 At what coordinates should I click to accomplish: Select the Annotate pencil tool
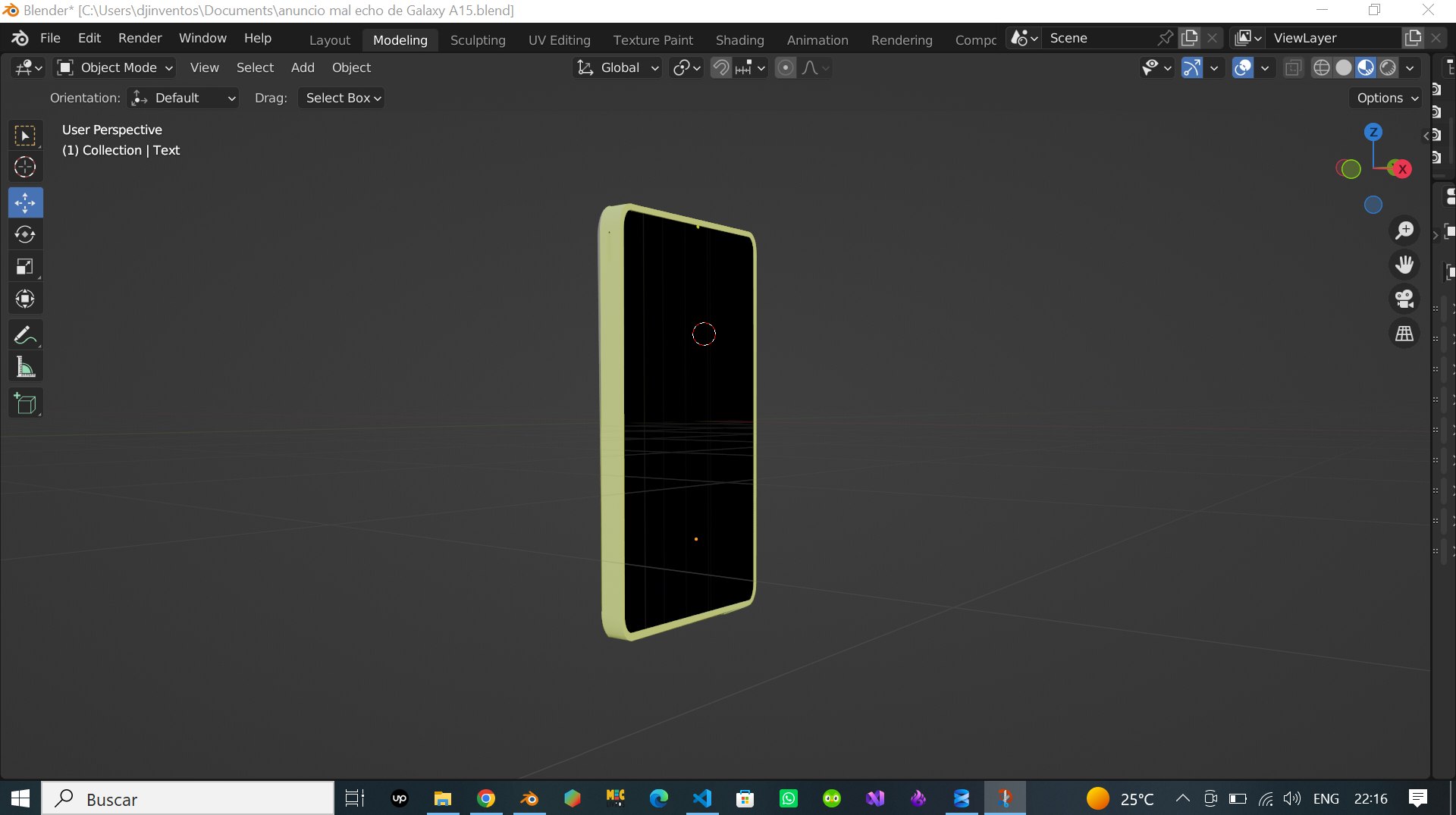coord(25,334)
